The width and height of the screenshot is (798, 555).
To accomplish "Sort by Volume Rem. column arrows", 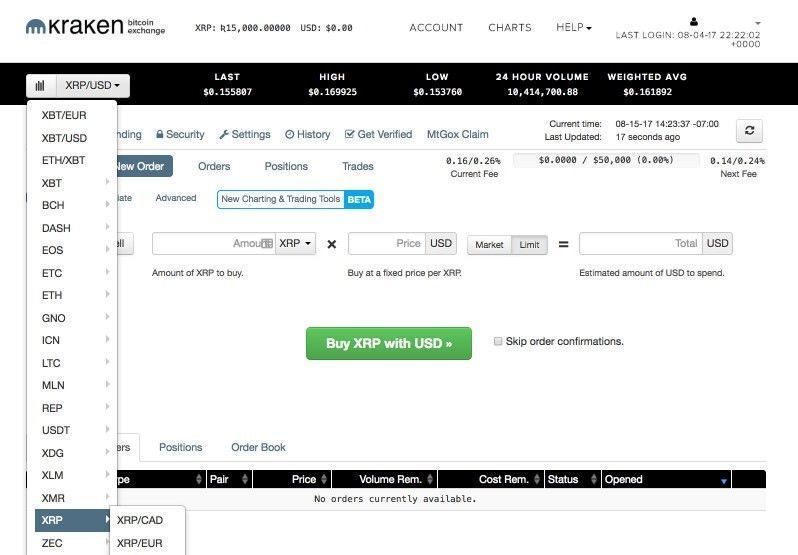I will 430,479.
